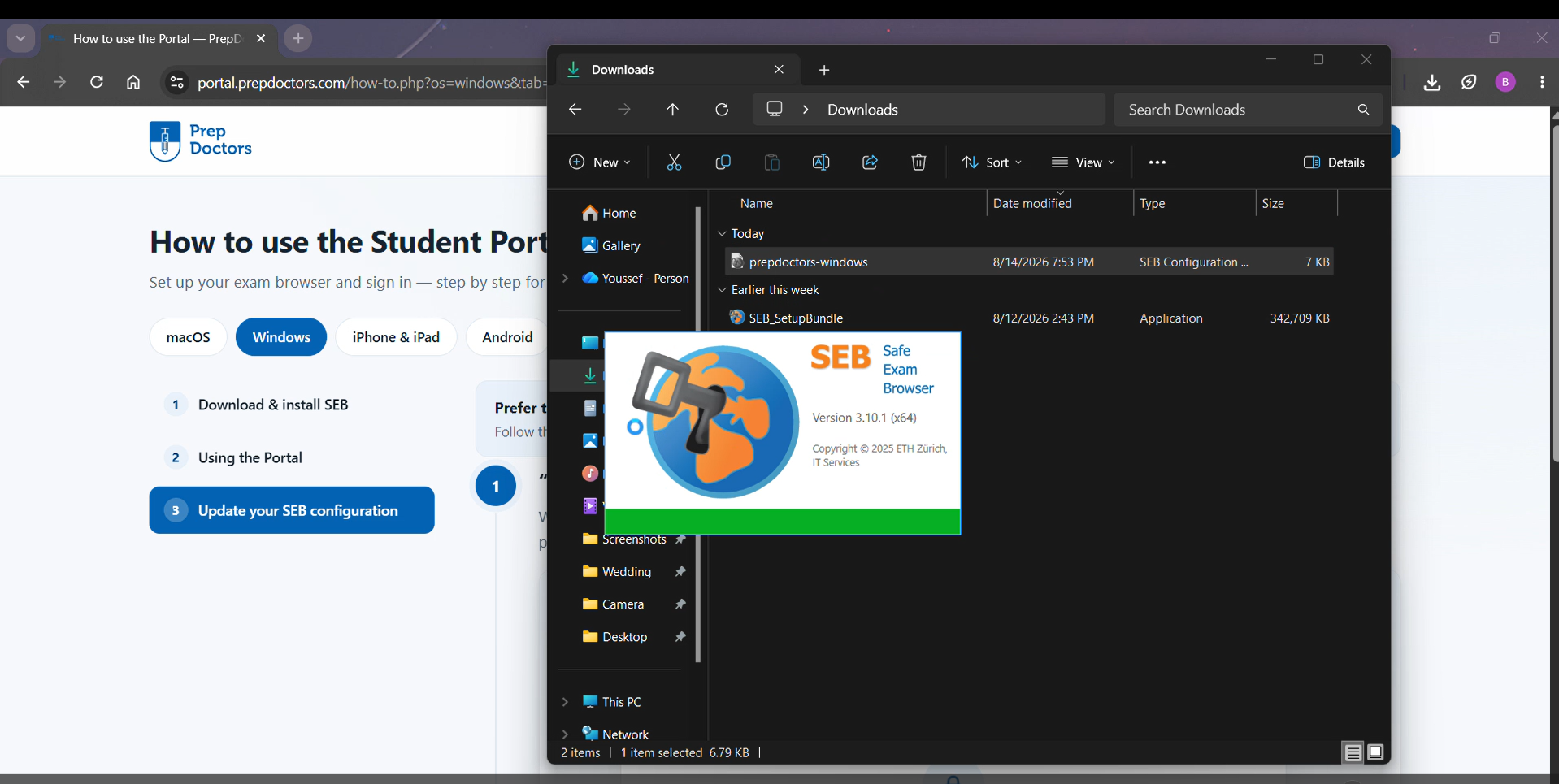
Task: Click the PC icon in the address bar
Action: pos(775,109)
